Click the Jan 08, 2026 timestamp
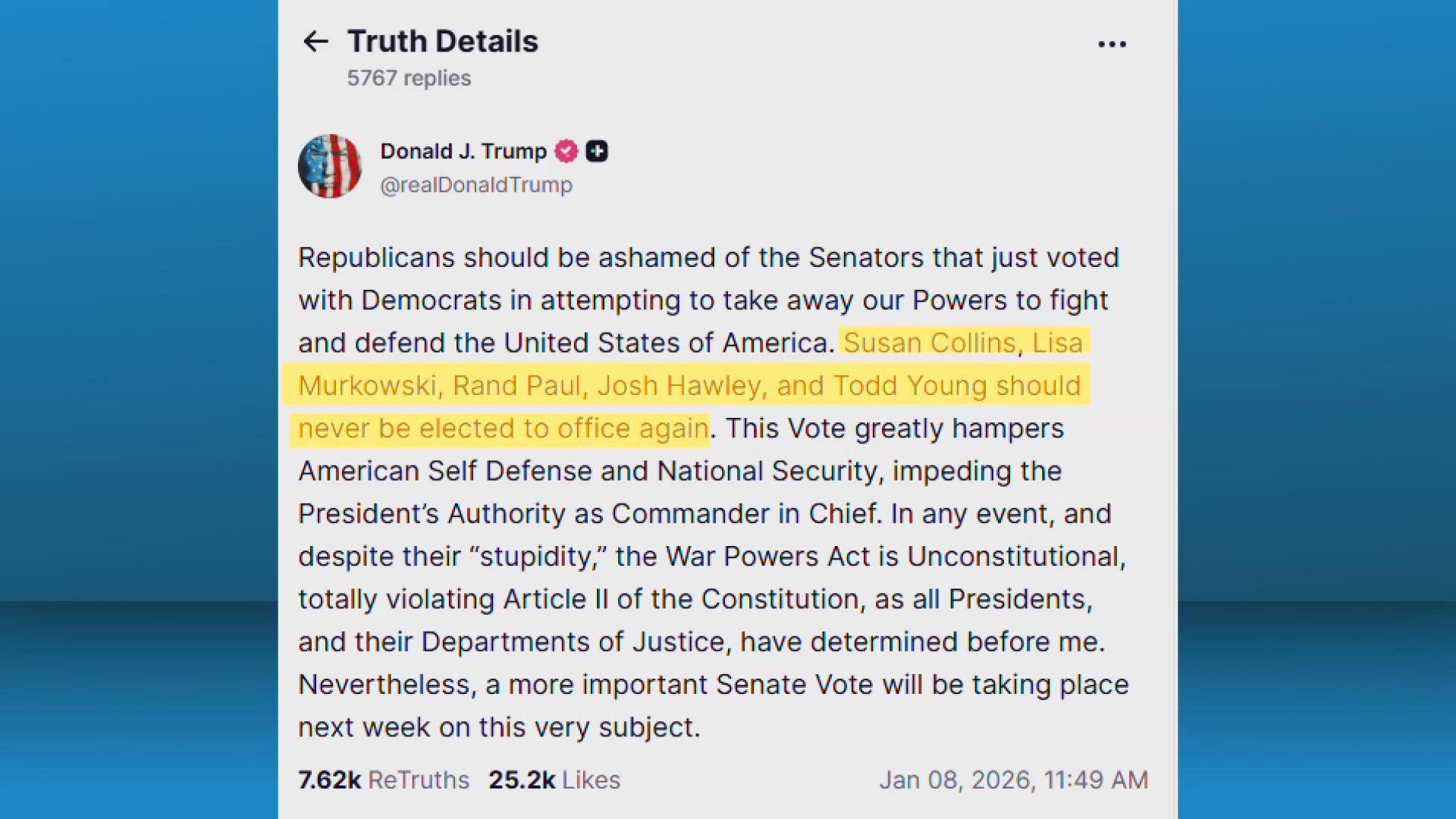 click(x=1013, y=780)
